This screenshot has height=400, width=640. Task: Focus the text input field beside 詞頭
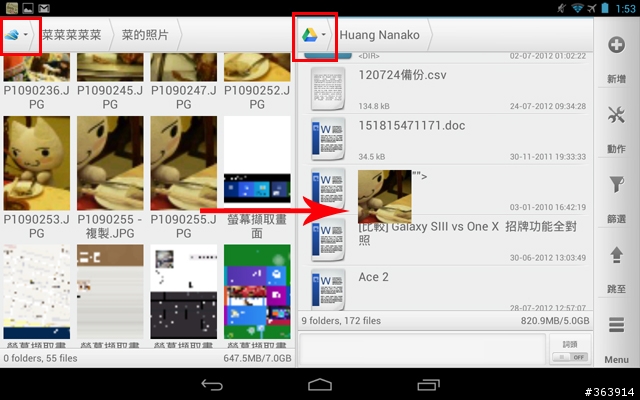point(422,349)
